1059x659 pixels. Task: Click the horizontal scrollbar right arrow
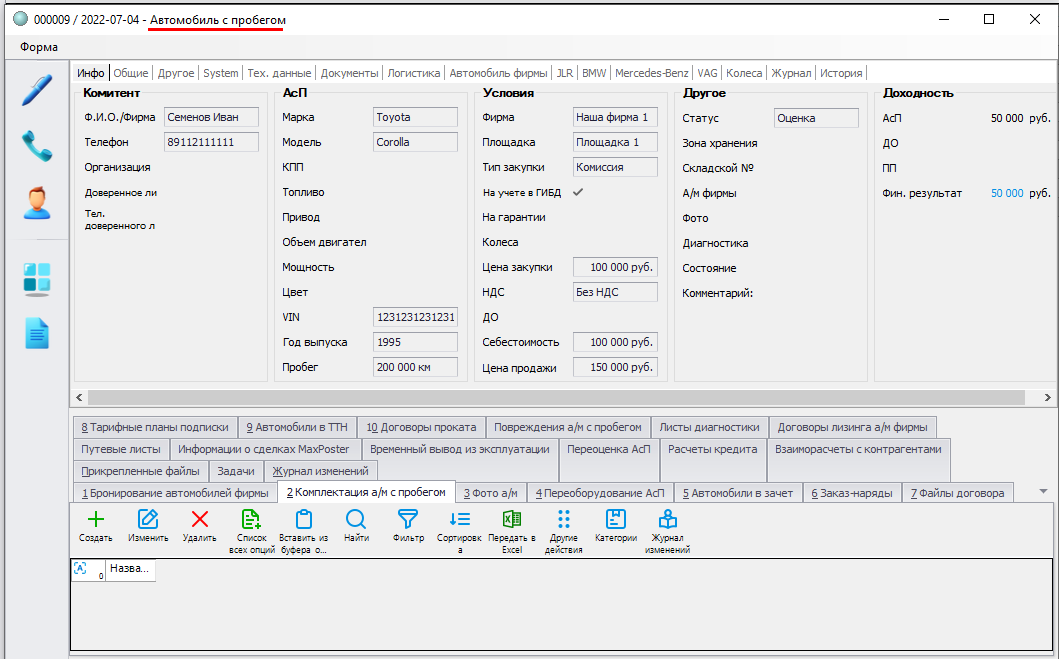(1047, 398)
